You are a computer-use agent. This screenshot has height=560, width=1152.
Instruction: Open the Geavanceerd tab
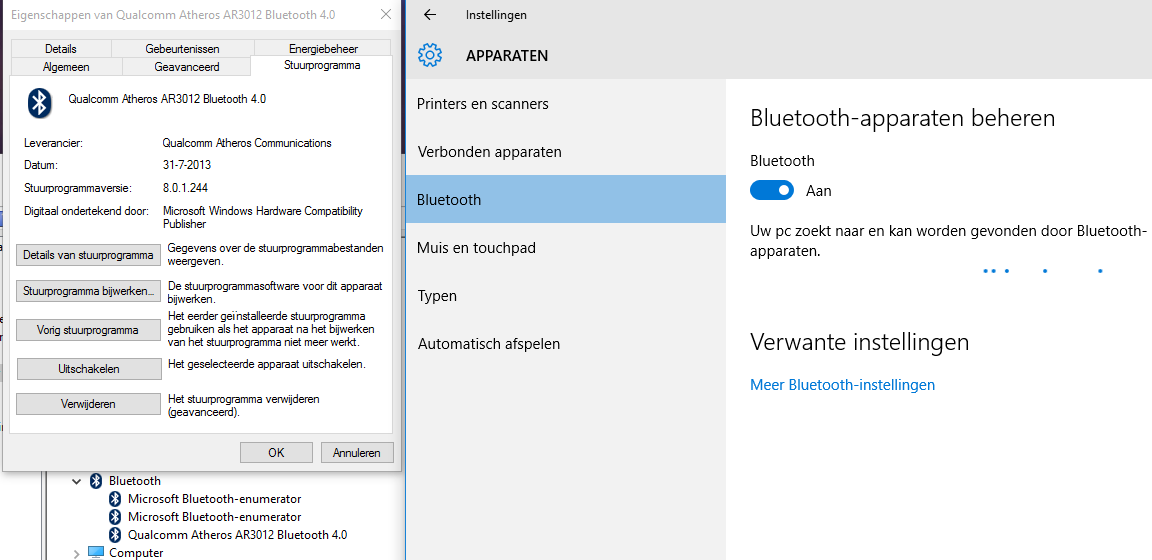187,67
